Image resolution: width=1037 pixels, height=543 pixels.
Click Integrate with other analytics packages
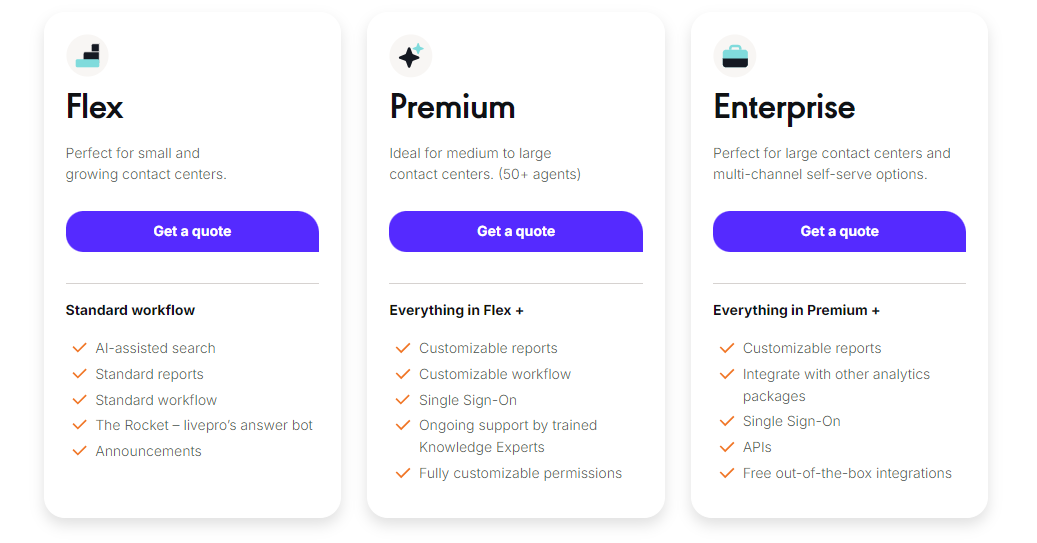tap(836, 385)
